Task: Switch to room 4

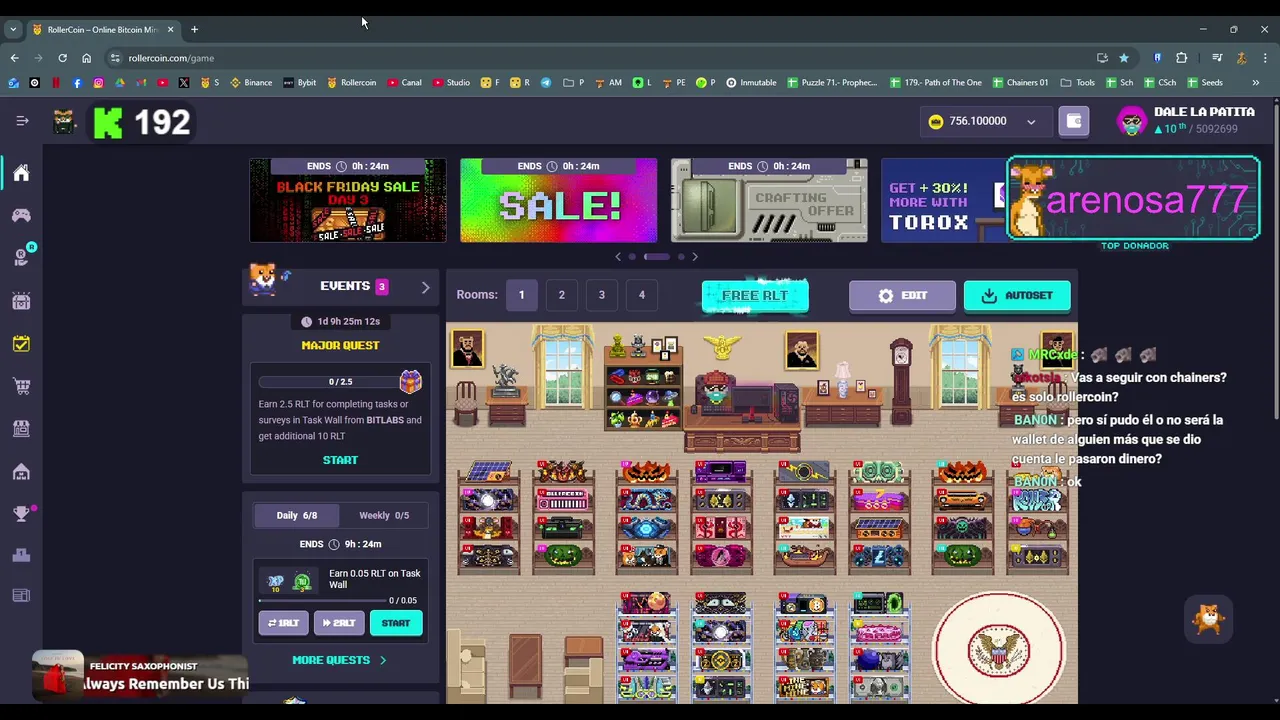Action: [x=641, y=295]
